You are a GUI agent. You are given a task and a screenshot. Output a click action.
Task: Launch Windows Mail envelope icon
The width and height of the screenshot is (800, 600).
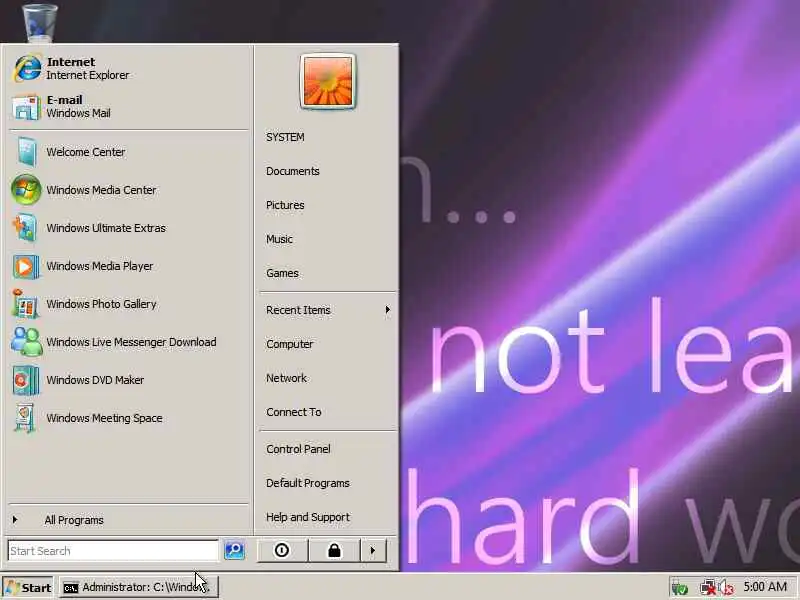click(26, 107)
